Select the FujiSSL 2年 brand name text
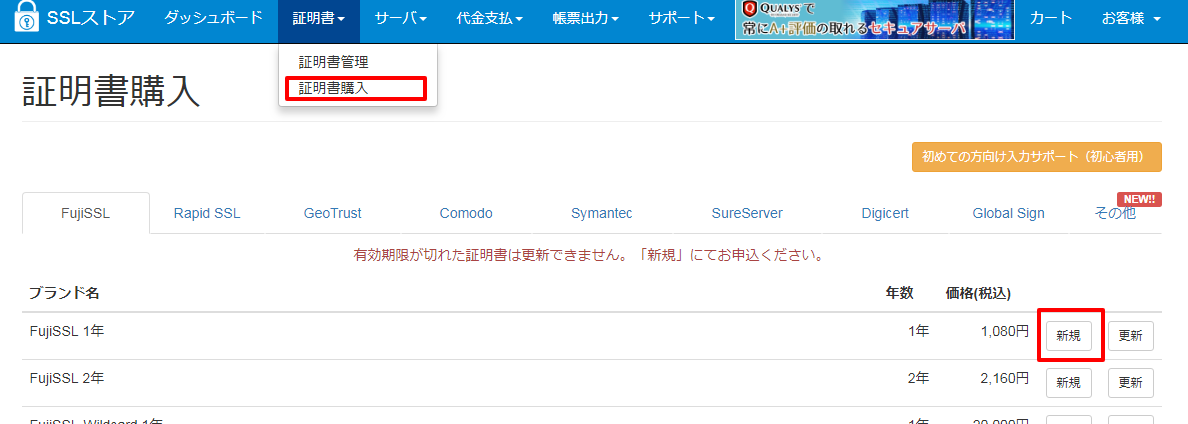 point(67,377)
